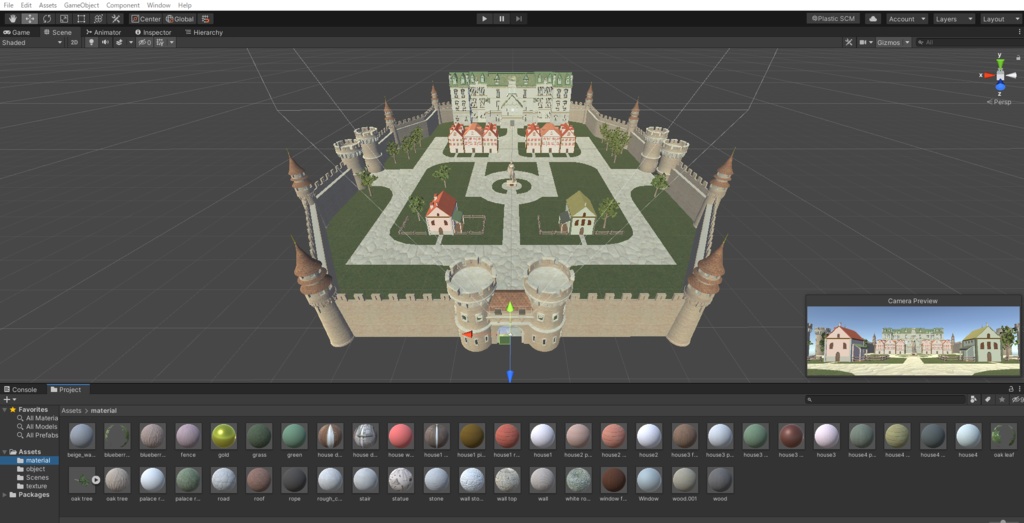Open the Account dropdown

[906, 19]
